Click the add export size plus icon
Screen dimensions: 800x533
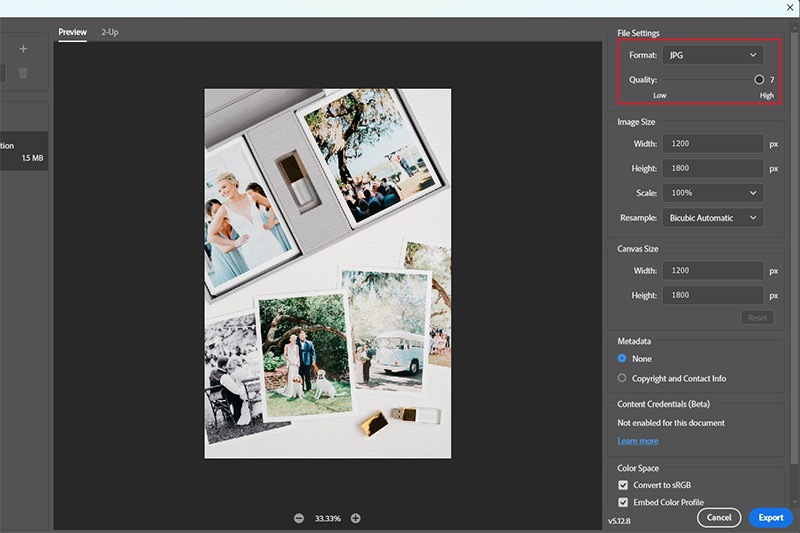(x=23, y=49)
